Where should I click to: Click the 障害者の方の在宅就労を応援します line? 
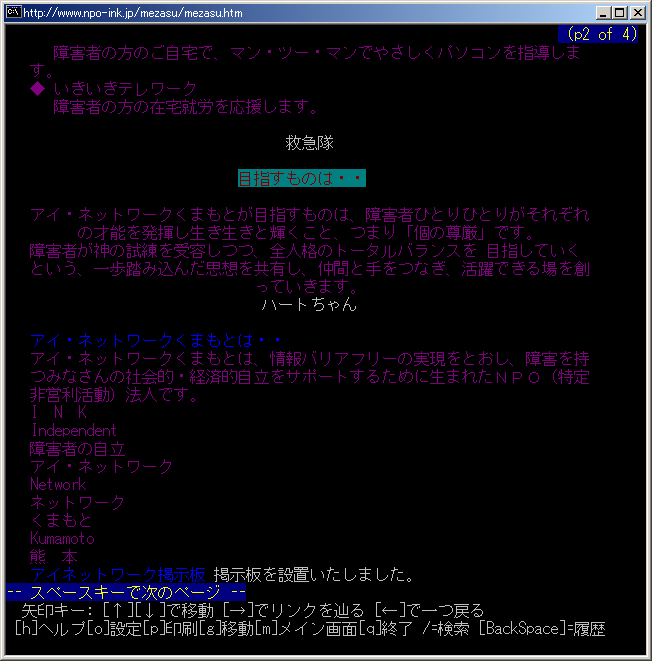pos(185,107)
